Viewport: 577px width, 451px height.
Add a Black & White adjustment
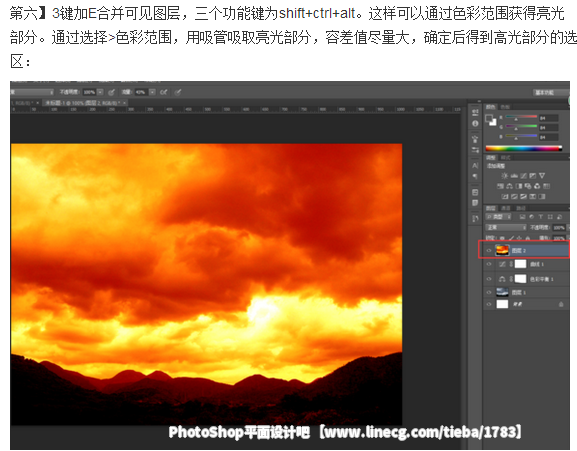(519, 186)
